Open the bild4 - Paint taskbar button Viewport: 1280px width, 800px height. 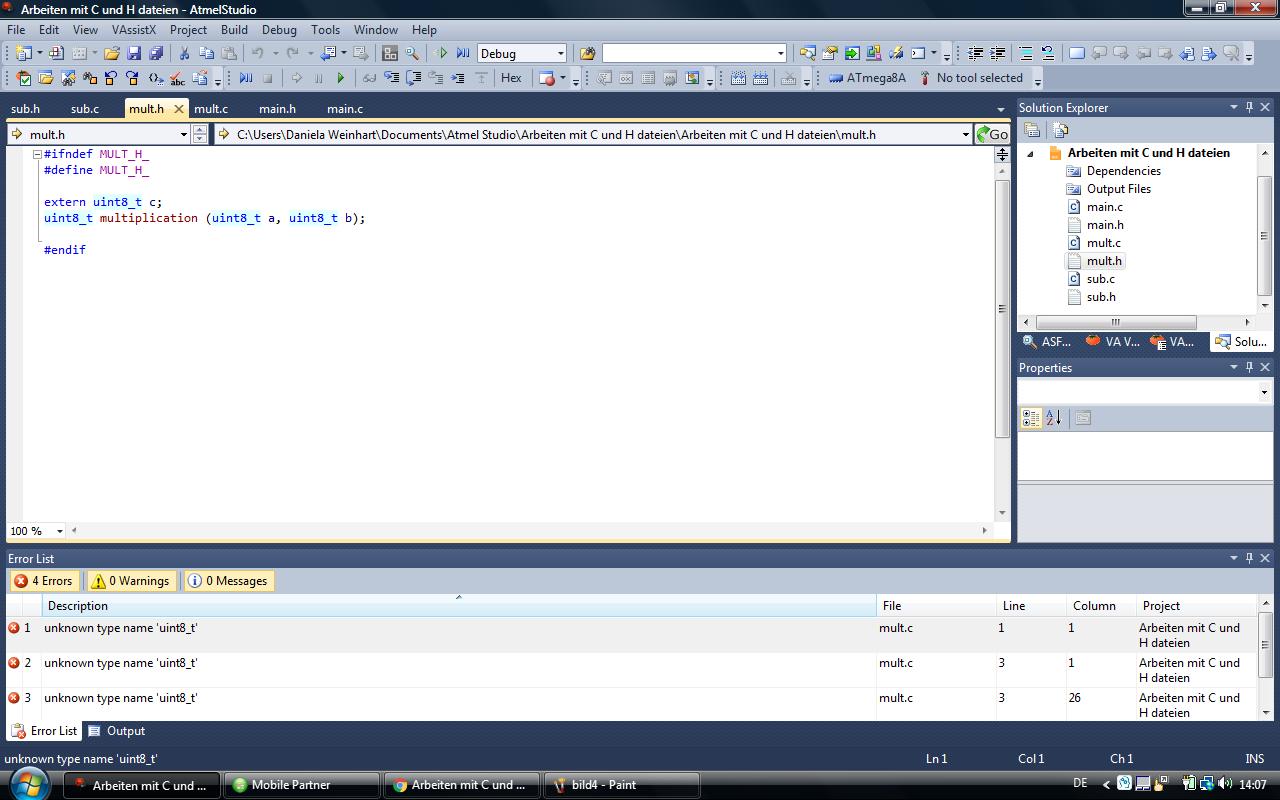pyautogui.click(x=621, y=785)
